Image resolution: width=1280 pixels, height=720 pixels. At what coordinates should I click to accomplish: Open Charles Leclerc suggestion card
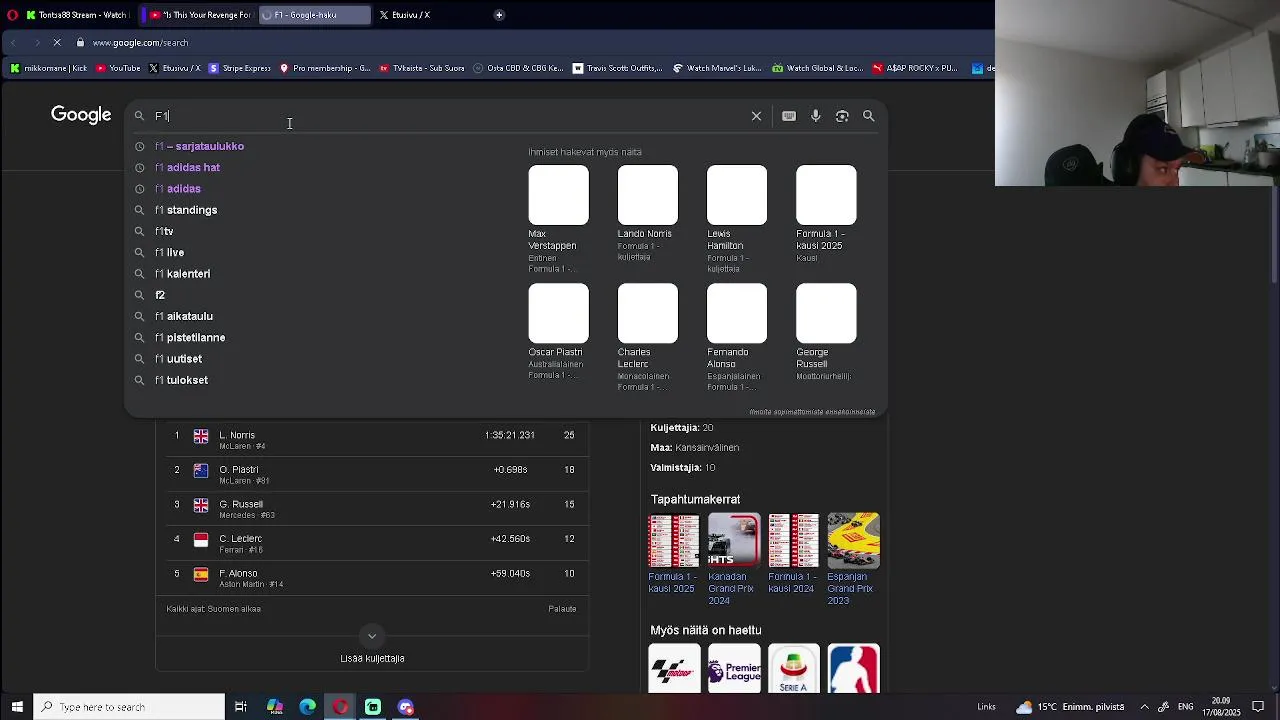coord(648,337)
